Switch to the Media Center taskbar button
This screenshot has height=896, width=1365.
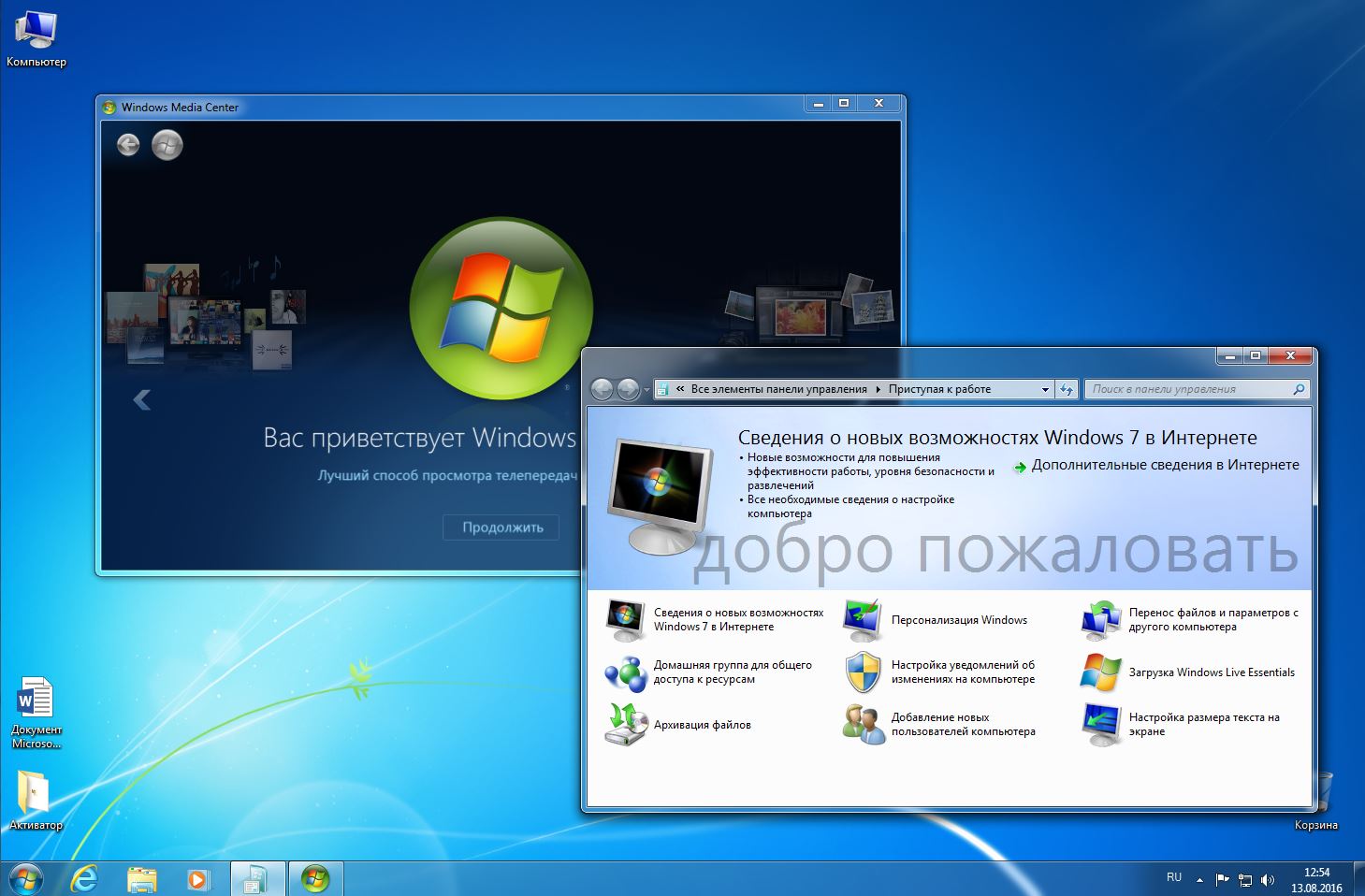(x=315, y=879)
